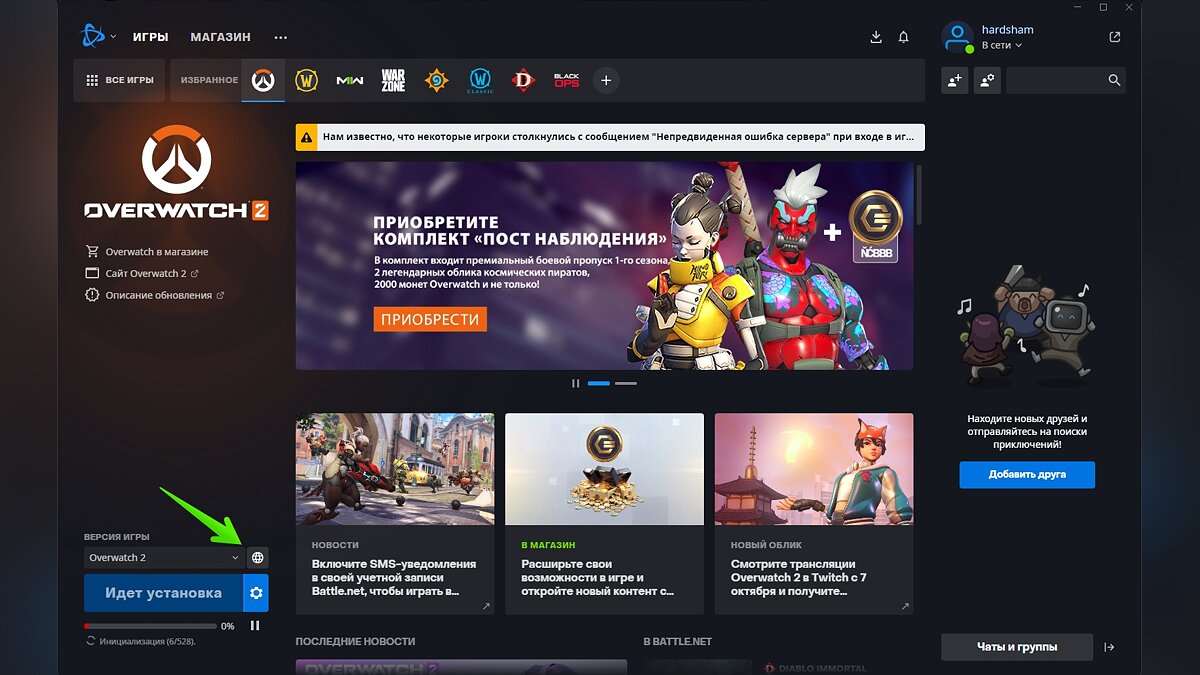Open the Hearthstone game icon
Image resolution: width=1200 pixels, height=675 pixels.
pos(436,81)
